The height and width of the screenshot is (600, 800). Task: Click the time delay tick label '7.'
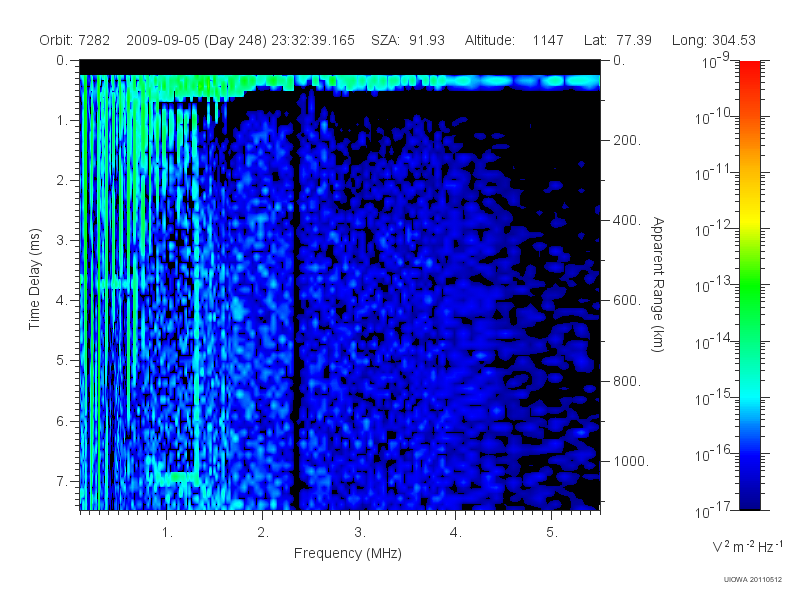click(x=62, y=481)
